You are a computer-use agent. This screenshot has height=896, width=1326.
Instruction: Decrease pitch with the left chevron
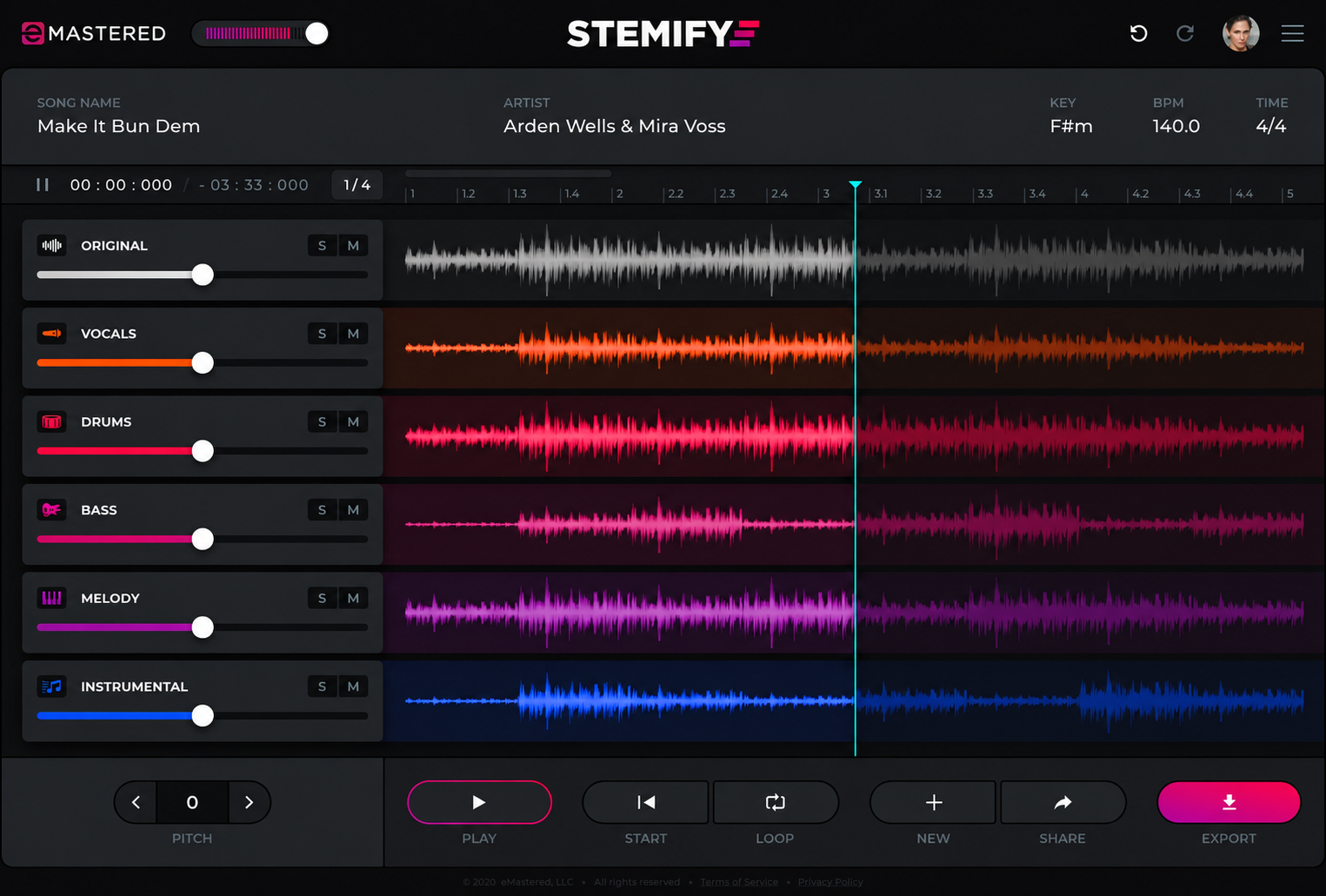pyautogui.click(x=136, y=802)
